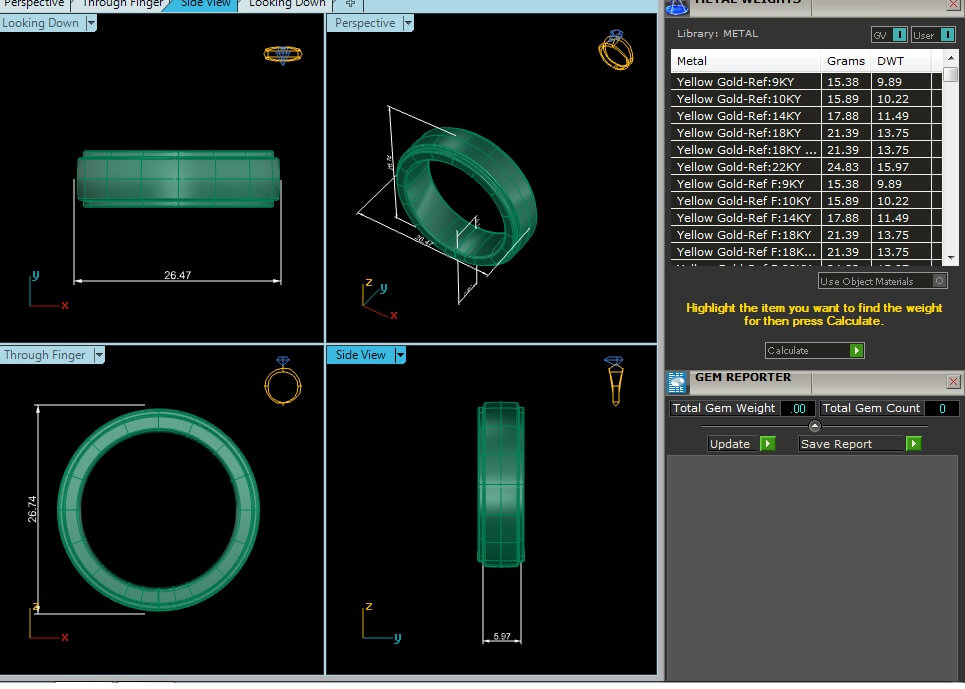Viewport: 965px width, 689px height.
Task: Select the Side View tab
Action: (x=205, y=4)
